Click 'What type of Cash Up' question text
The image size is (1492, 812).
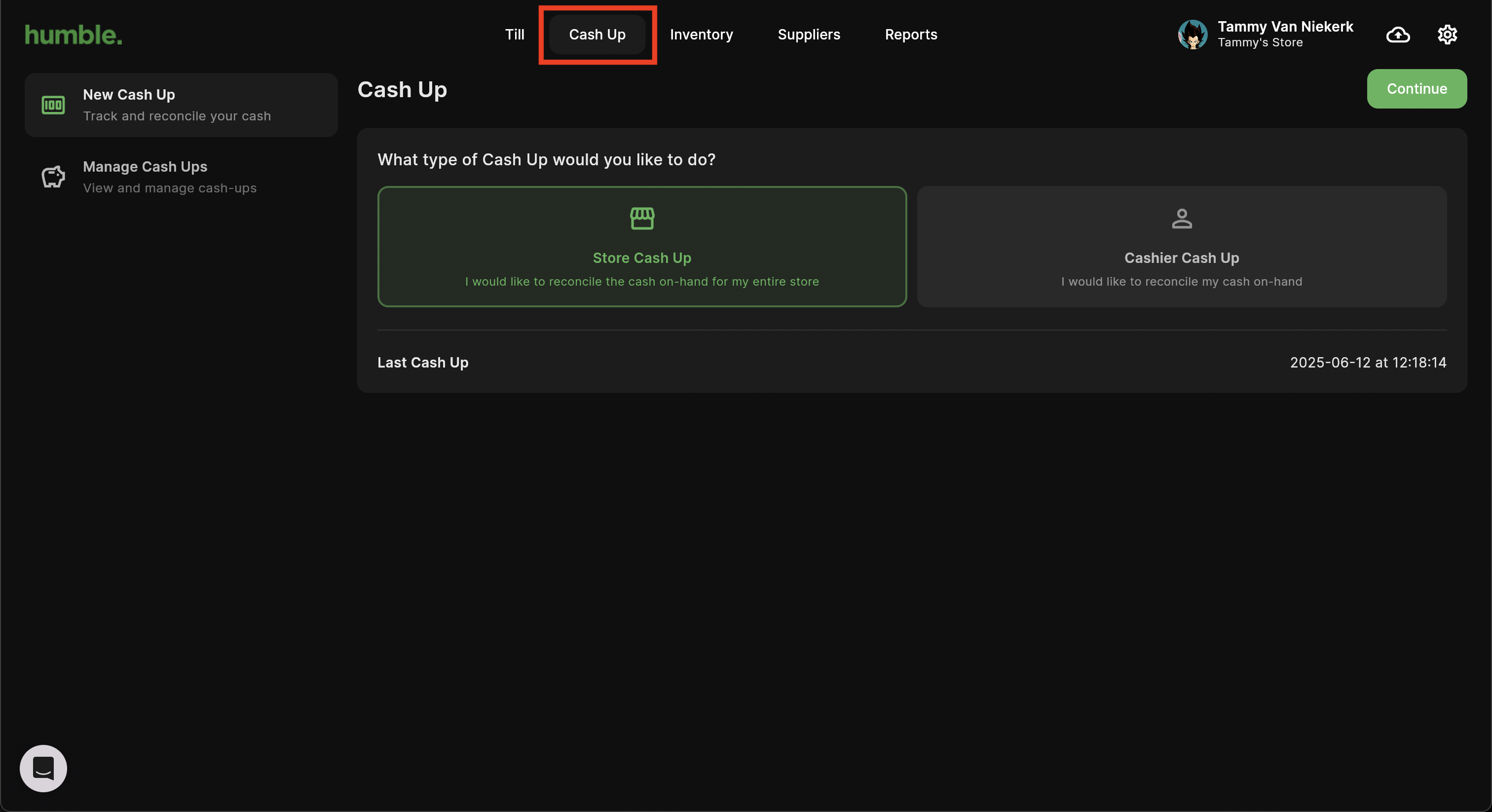(x=546, y=160)
